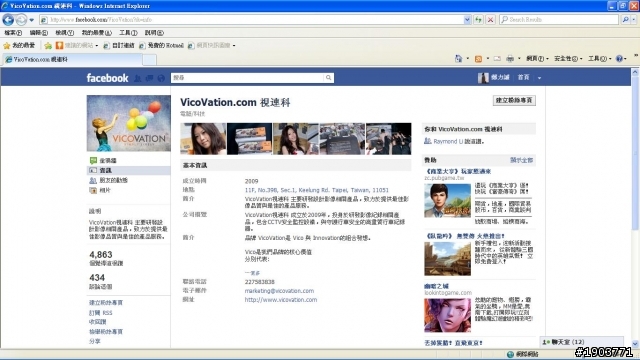
Task: Click the create page button at top right
Action: [514, 100]
